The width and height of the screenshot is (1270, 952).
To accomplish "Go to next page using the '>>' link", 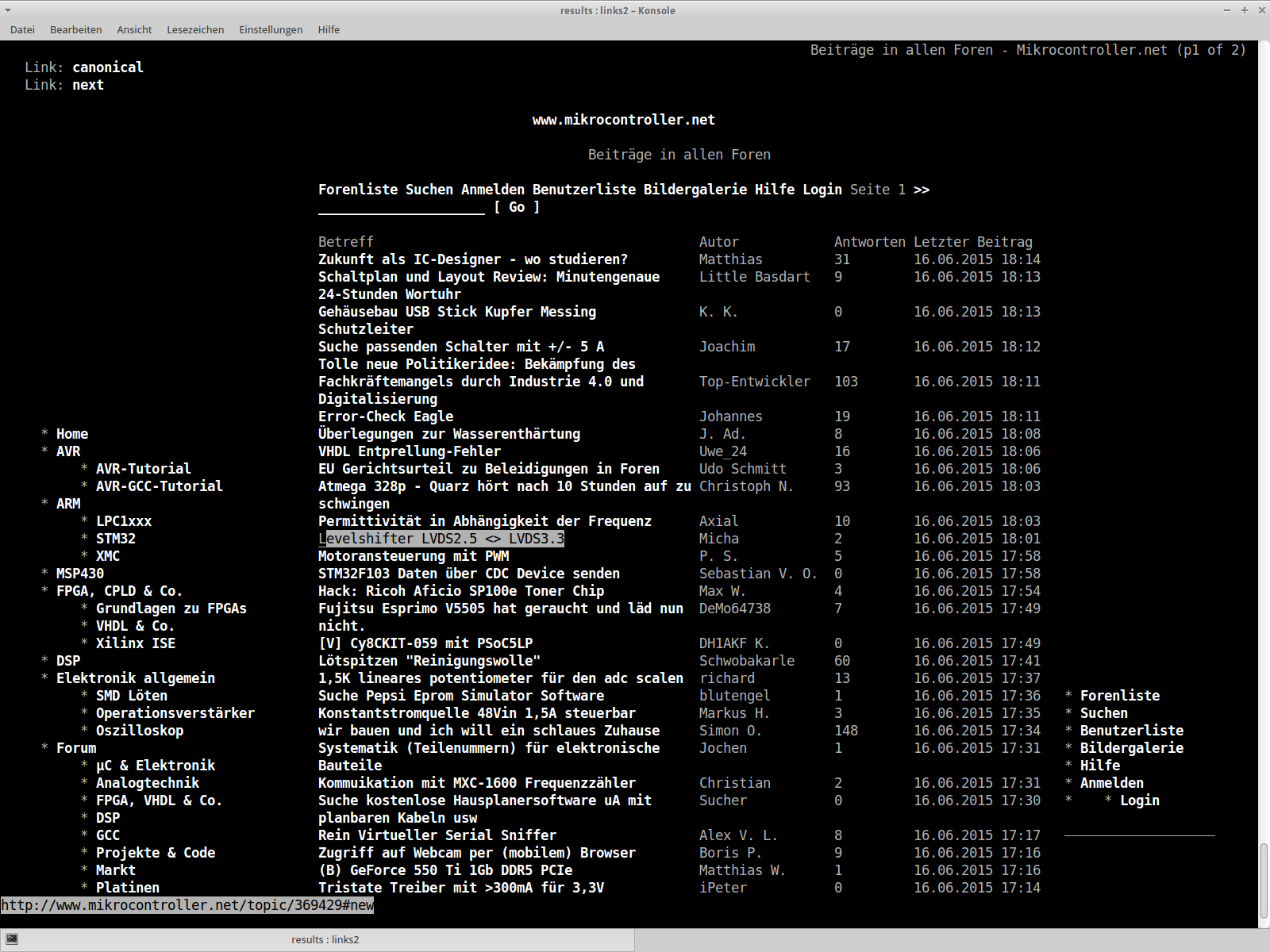I will point(922,190).
